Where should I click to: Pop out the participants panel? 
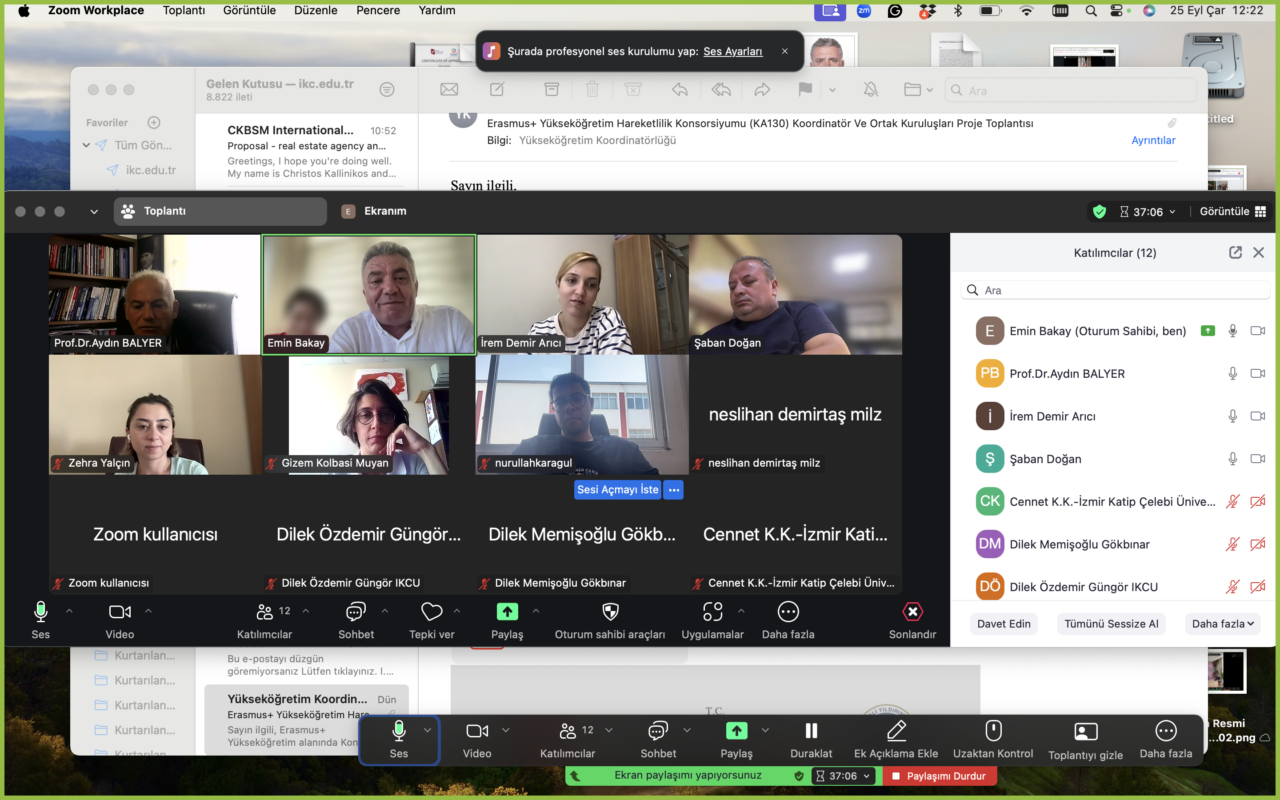pos(1235,253)
